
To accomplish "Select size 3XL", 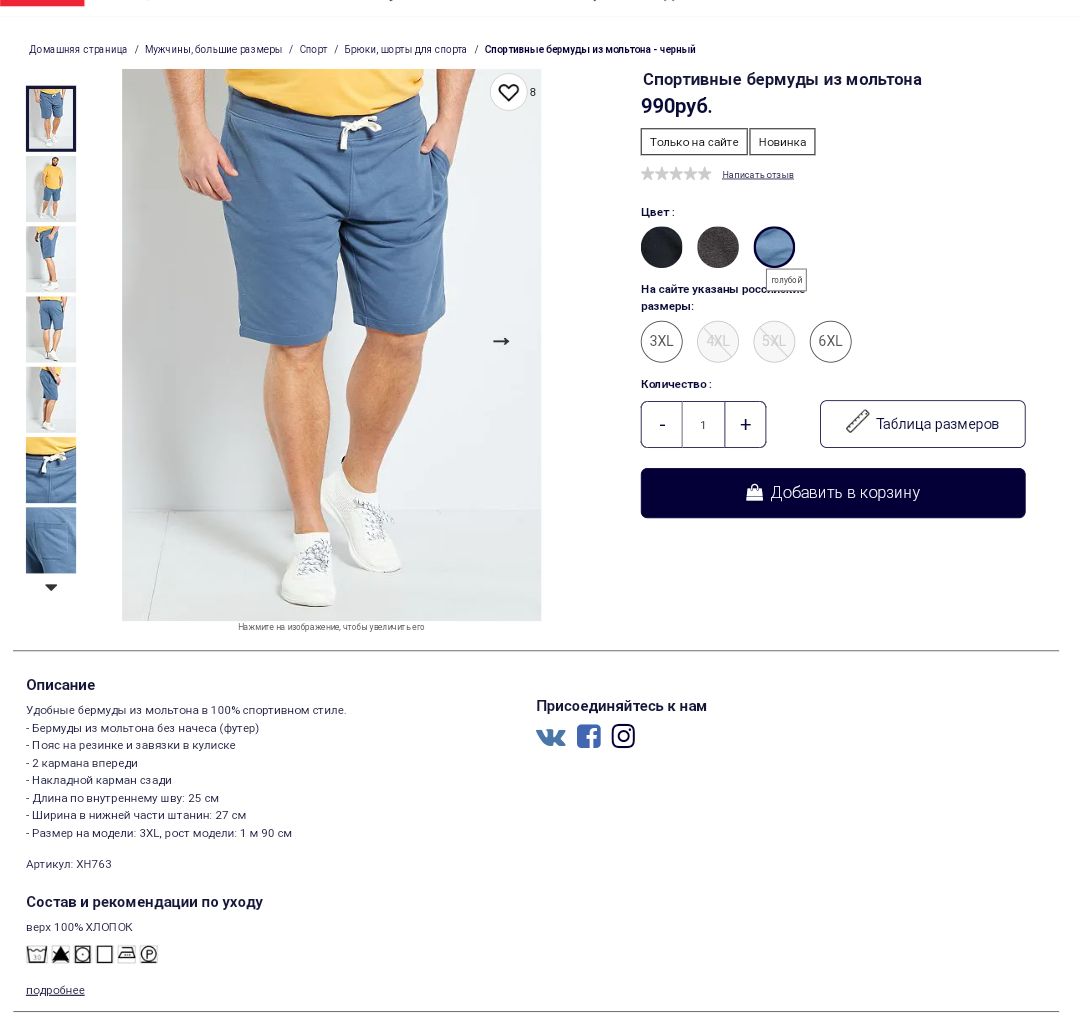I will coord(661,342).
